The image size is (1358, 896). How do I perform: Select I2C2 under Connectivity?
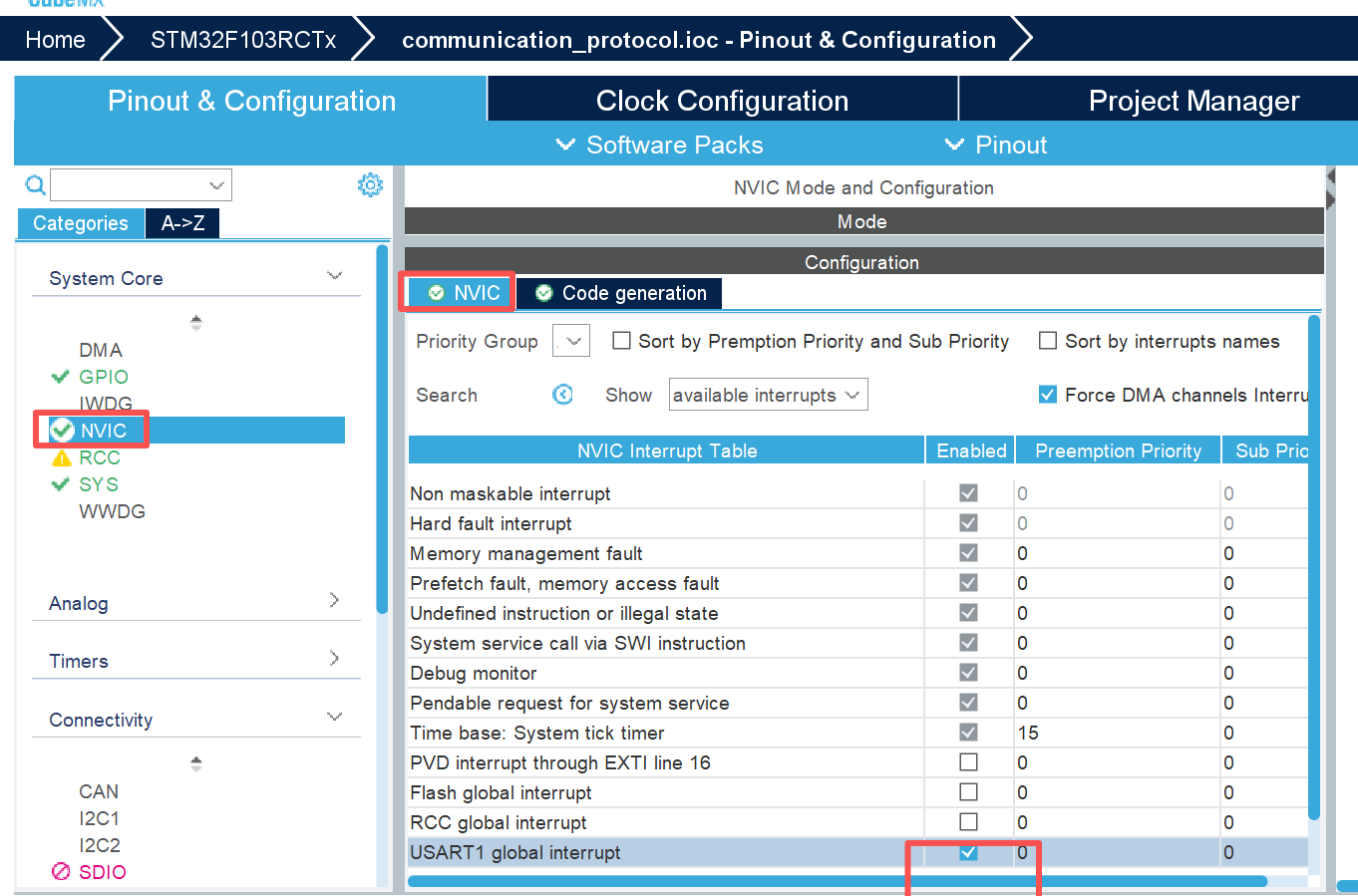coord(100,845)
